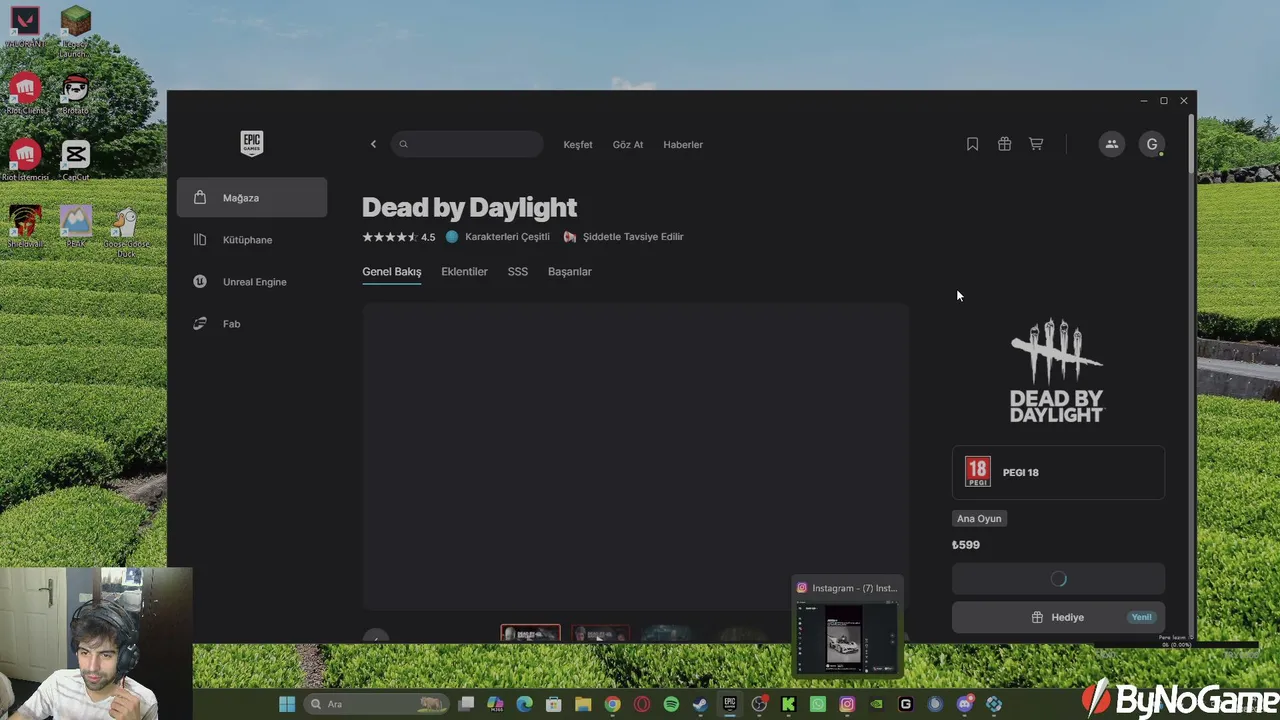Click the ₺599 price

[966, 545]
